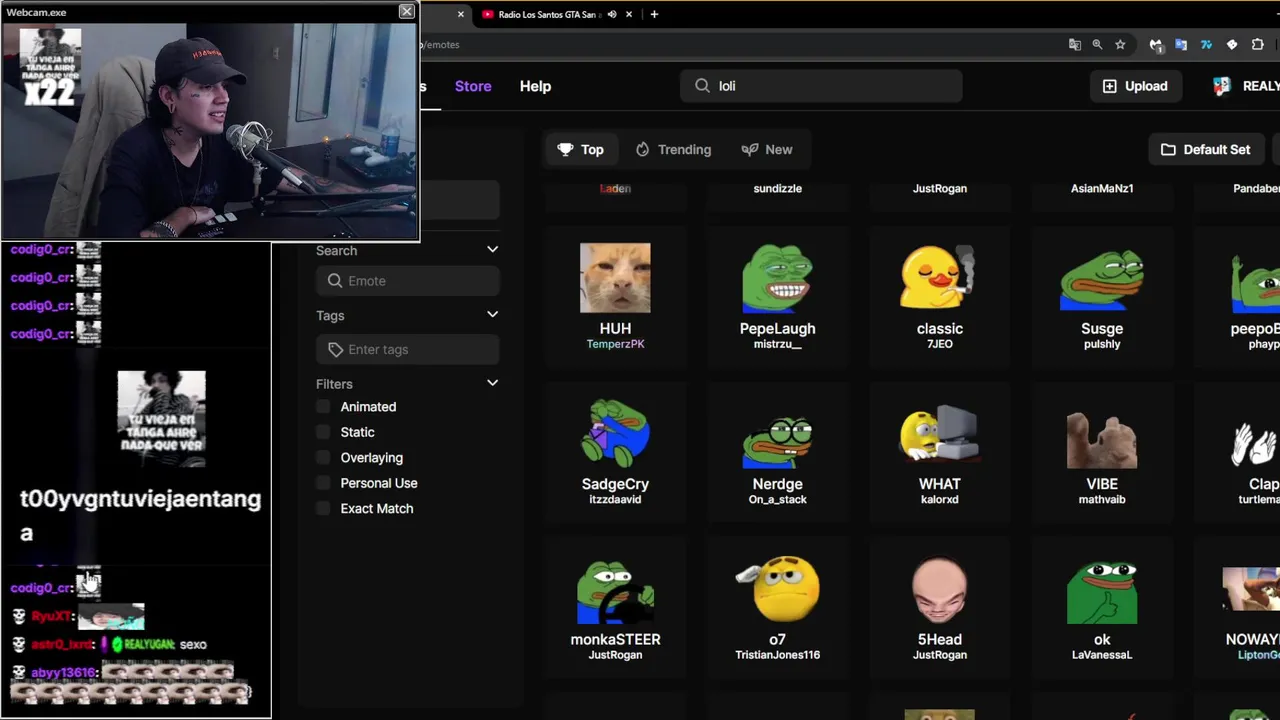The image size is (1280, 720).
Task: Tick the Overlaying filter checkbox
Action: coord(323,458)
